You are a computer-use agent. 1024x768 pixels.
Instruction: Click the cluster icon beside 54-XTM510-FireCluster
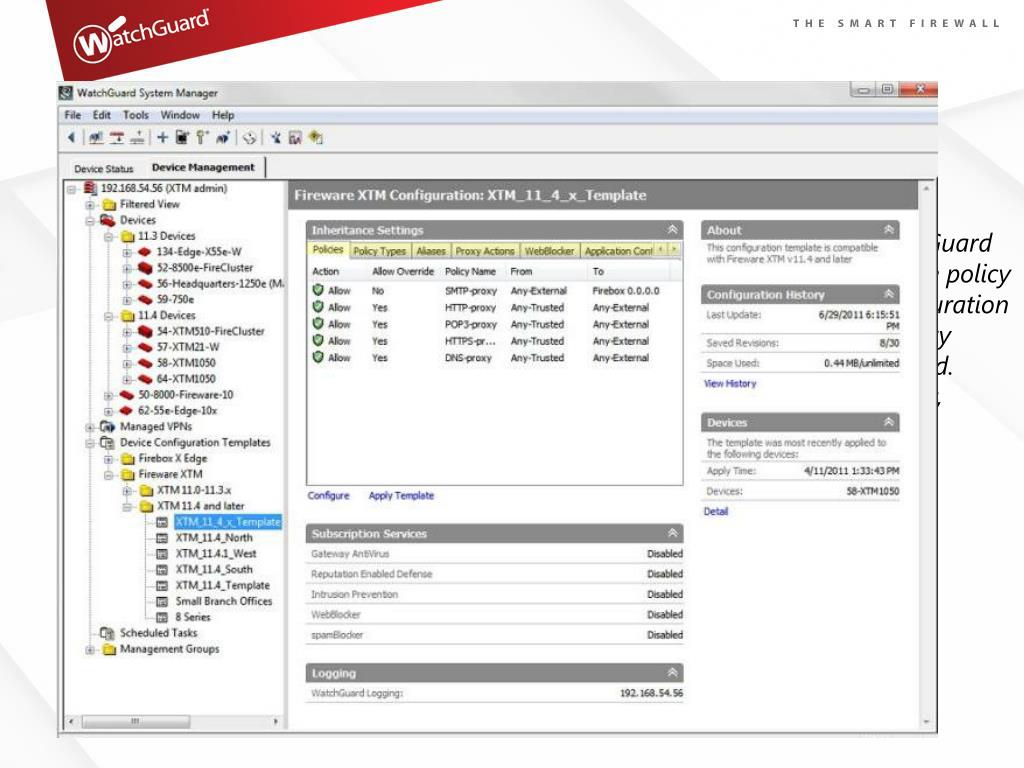coord(145,331)
